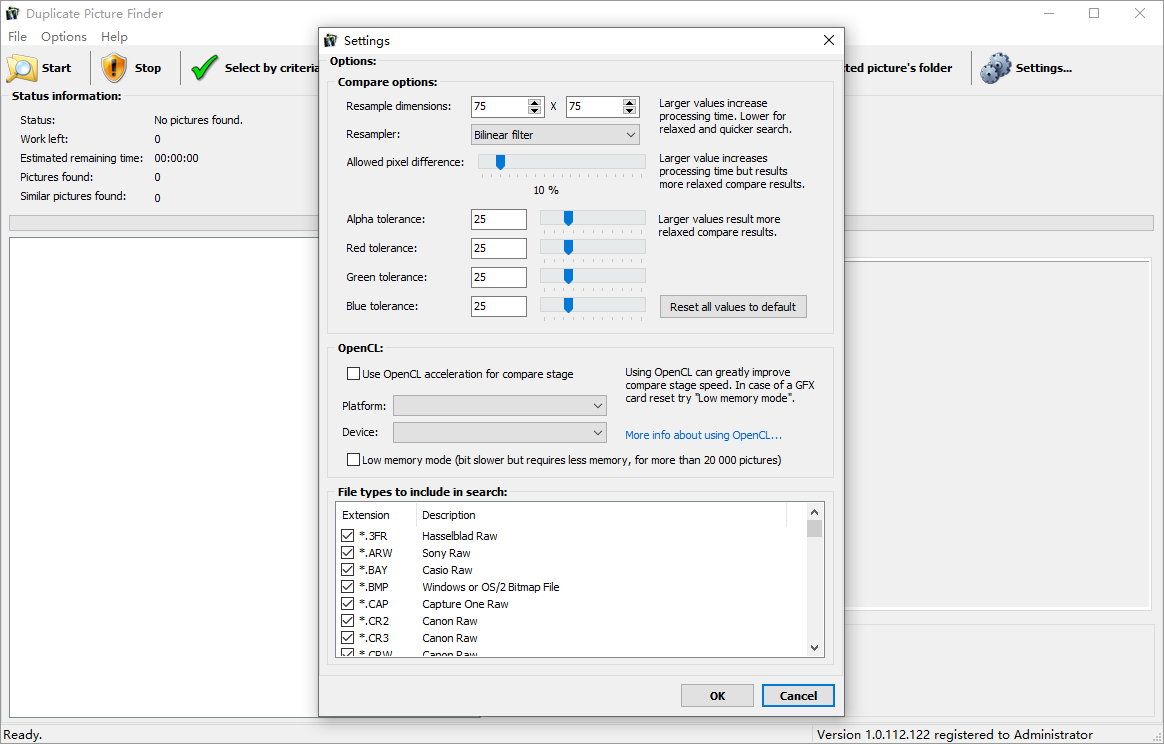The image size is (1164, 744).
Task: Click the Alpha tolerance slider
Action: tap(592, 218)
